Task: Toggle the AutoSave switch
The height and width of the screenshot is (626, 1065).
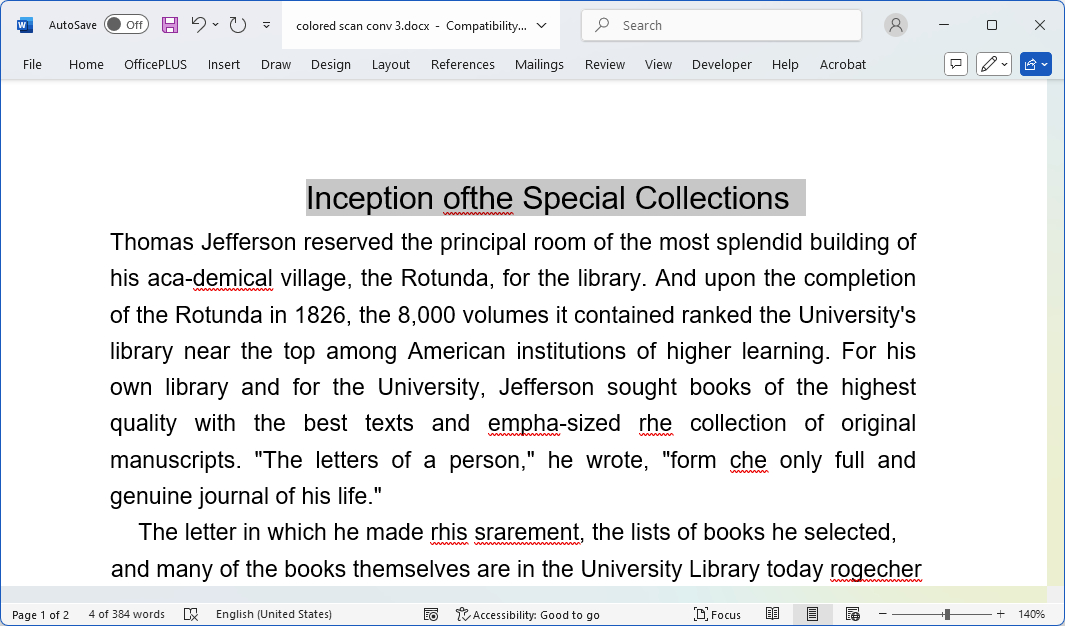Action: 126,25
